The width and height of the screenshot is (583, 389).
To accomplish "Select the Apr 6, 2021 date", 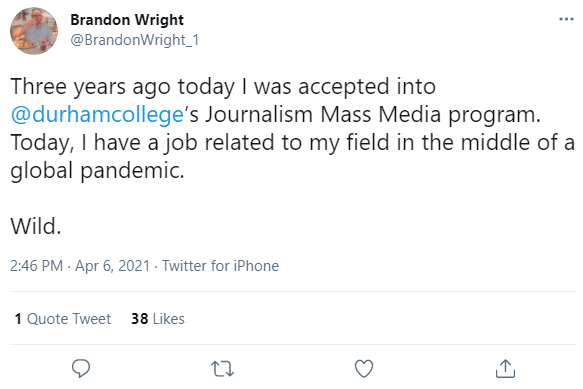I will tap(112, 266).
